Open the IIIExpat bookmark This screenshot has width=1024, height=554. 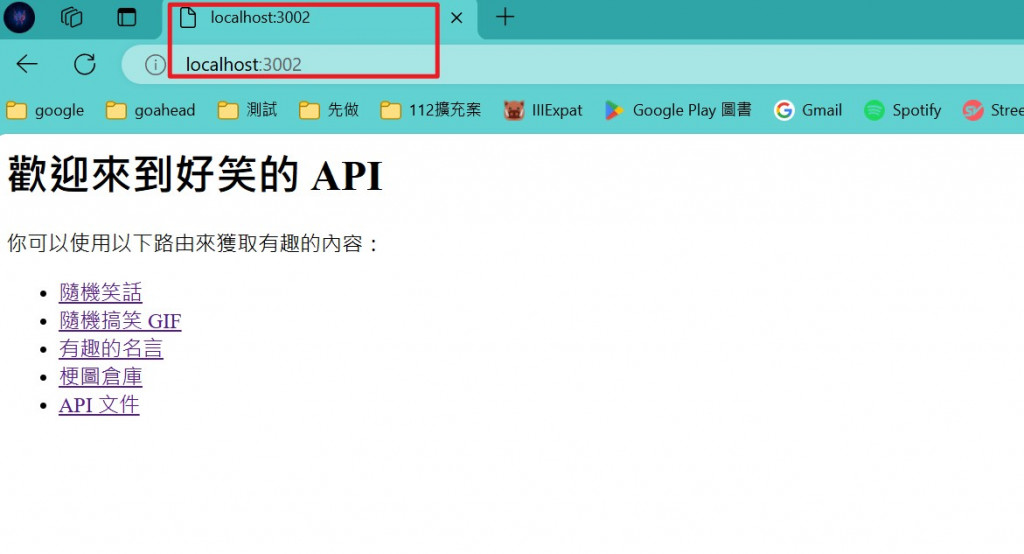pyautogui.click(x=543, y=110)
